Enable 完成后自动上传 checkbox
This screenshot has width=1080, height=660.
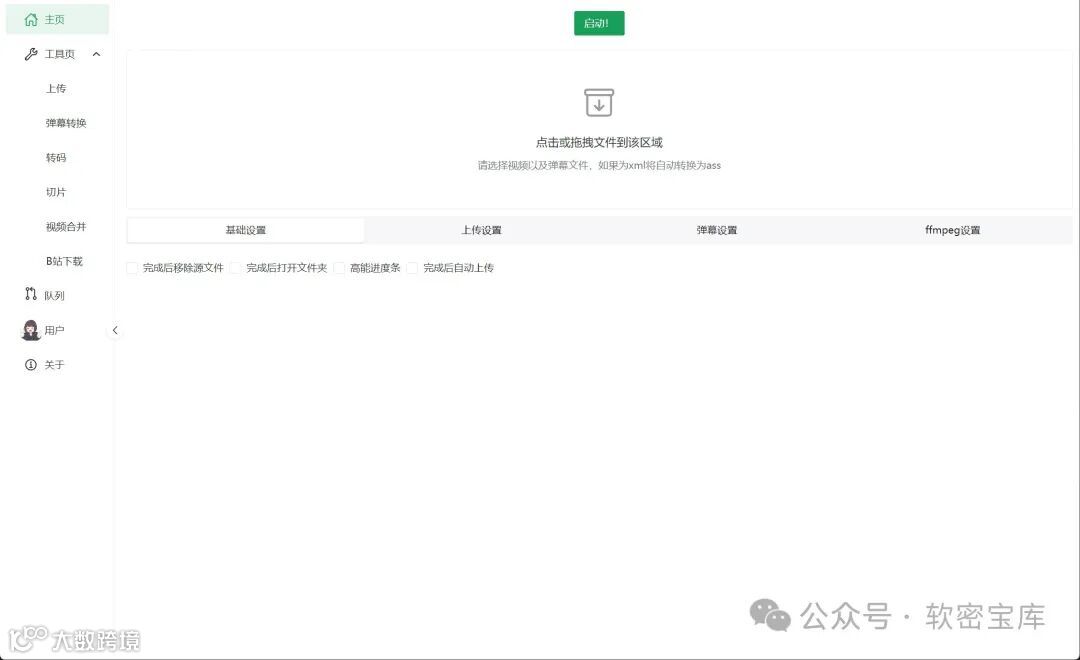coord(412,267)
